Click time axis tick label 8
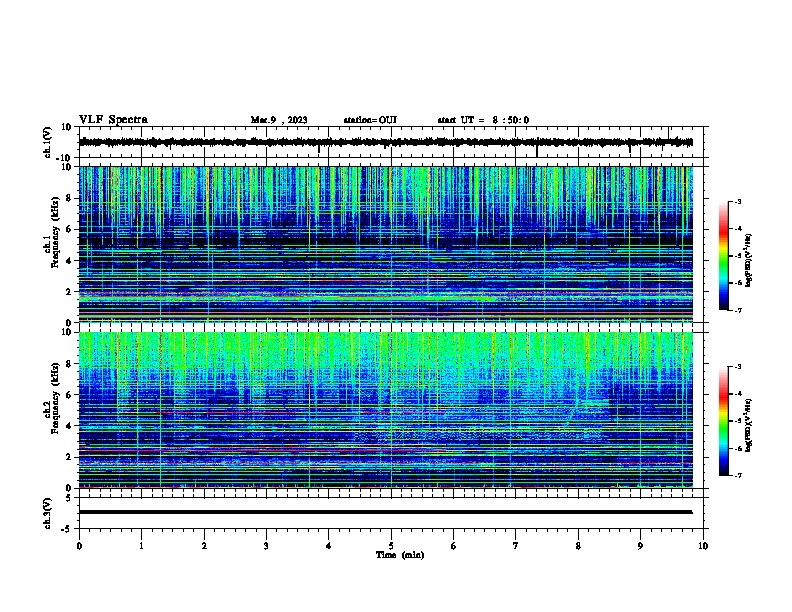 (578, 546)
